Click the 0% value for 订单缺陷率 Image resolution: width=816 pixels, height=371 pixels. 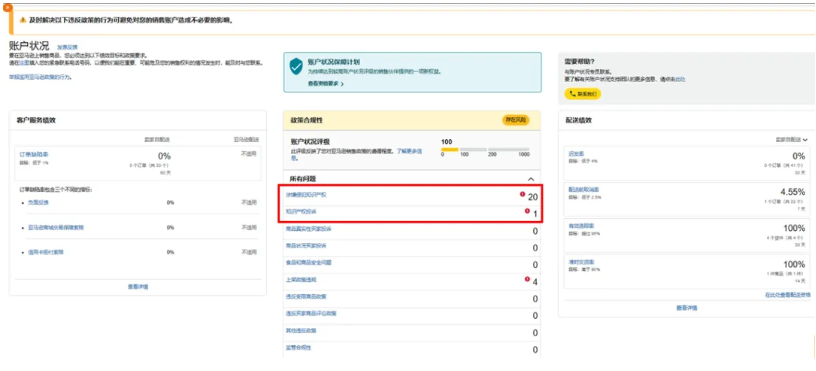pos(164,156)
